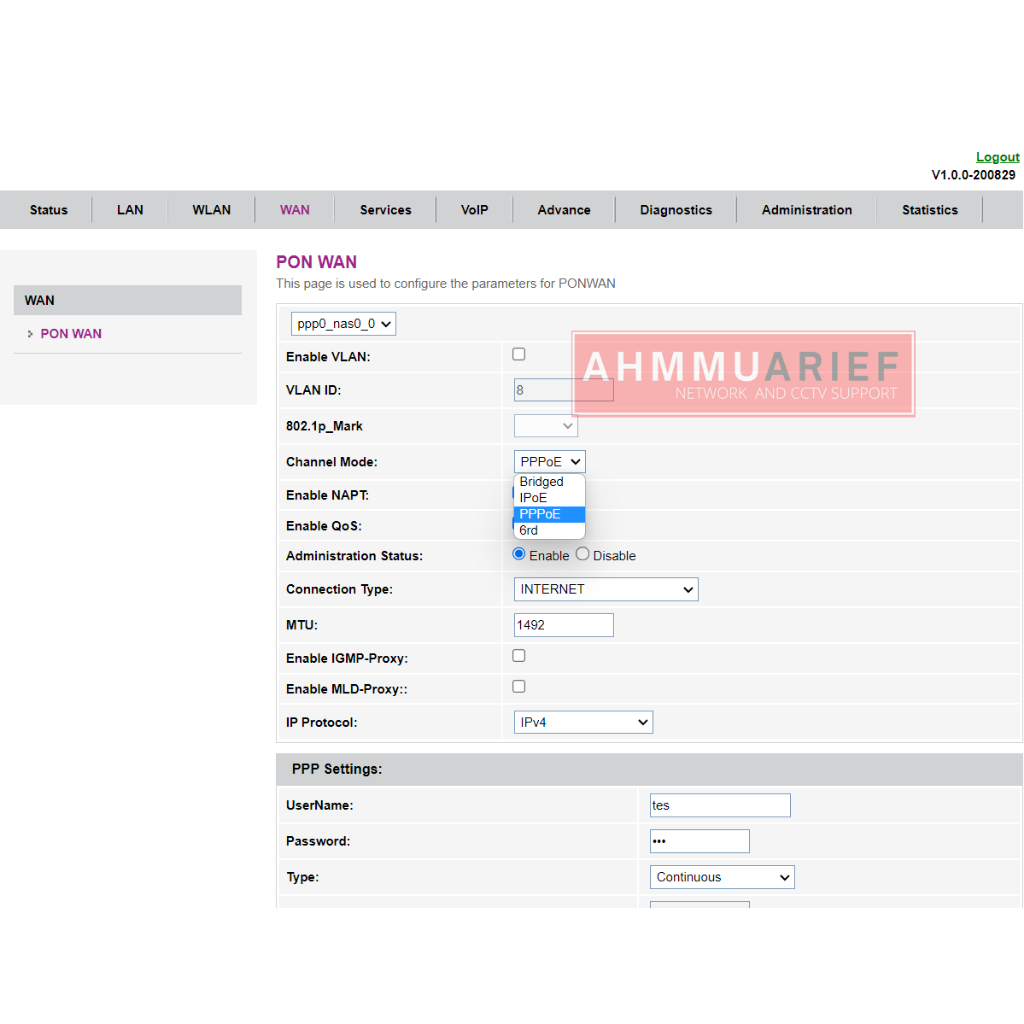Expand the ppp0_nas0_0 interface dropdown
Screen dimensions: 1024x1024
coord(344,324)
